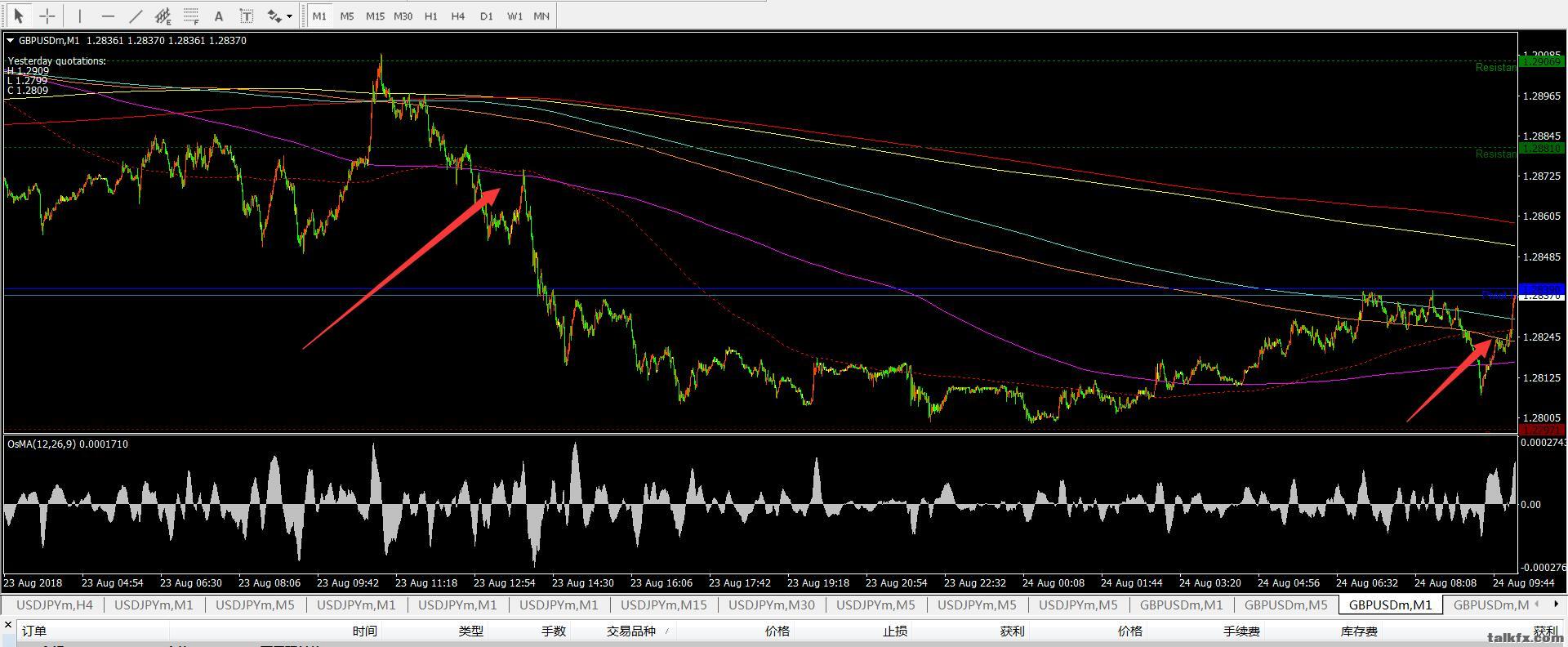Click the 24 Aug 09:44 time label
The height and width of the screenshot is (647, 1568).
click(1523, 583)
